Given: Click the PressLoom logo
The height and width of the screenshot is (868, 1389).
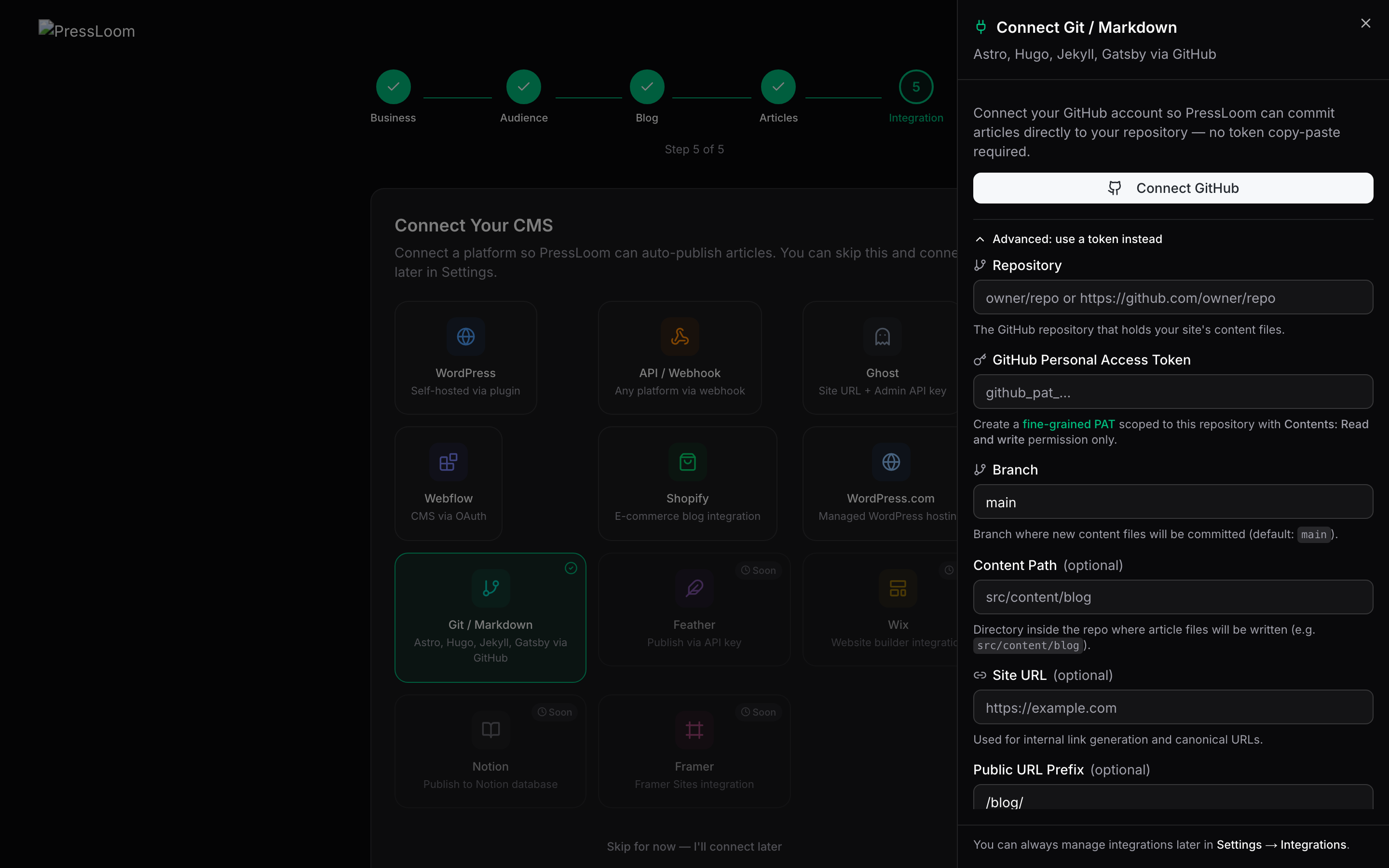Looking at the screenshot, I should [x=87, y=30].
